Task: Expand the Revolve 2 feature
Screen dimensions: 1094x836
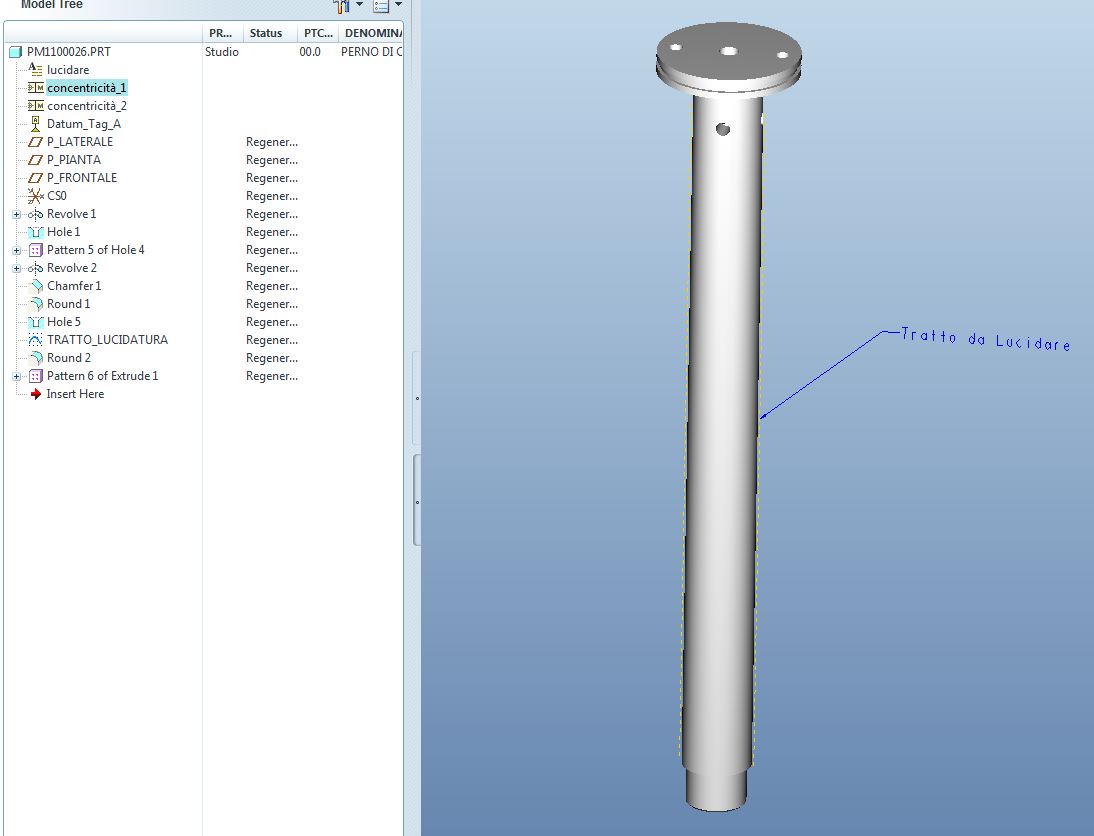Action: [x=17, y=268]
